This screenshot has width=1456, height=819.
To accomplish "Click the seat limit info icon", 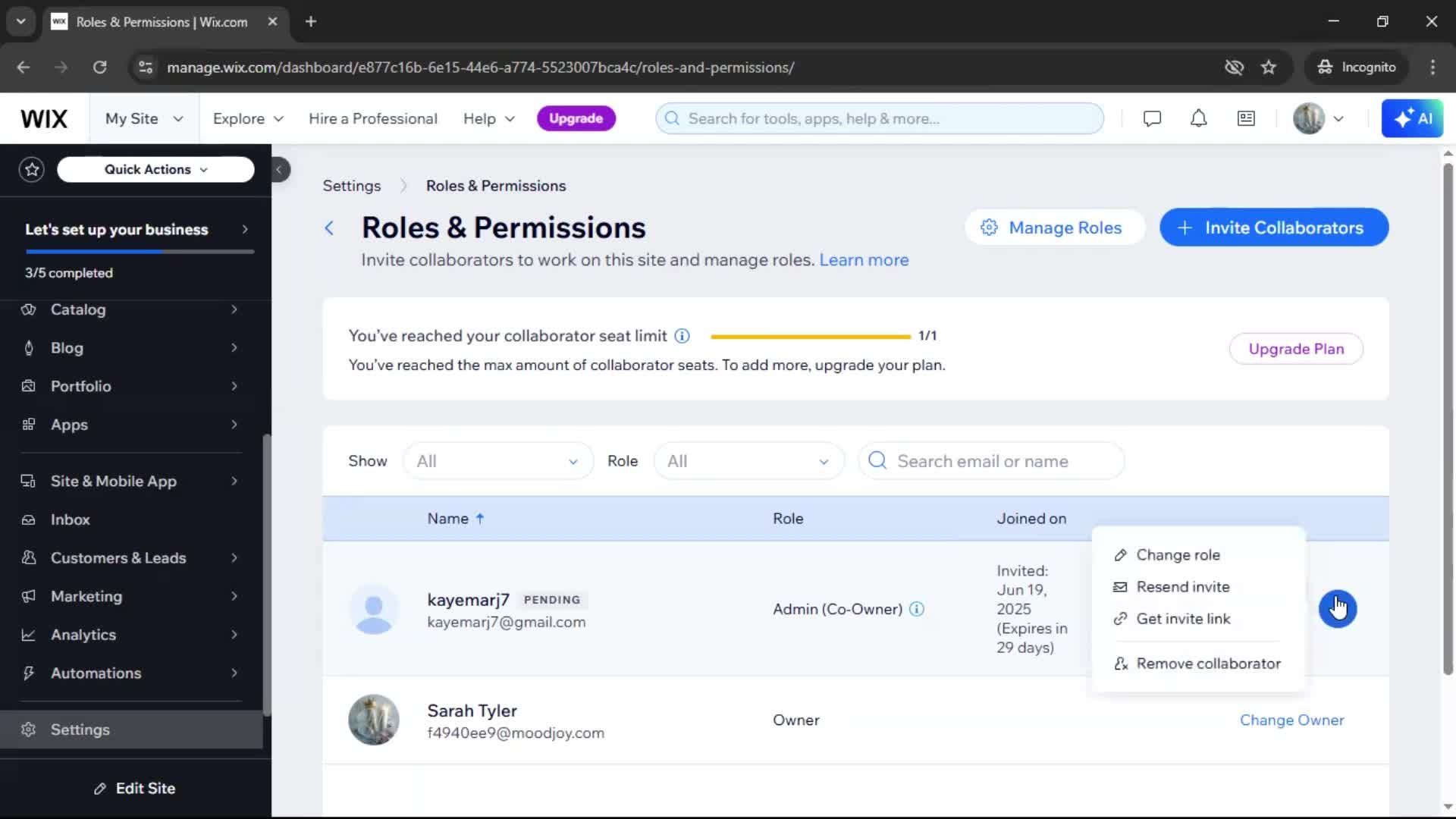I will pos(682,336).
